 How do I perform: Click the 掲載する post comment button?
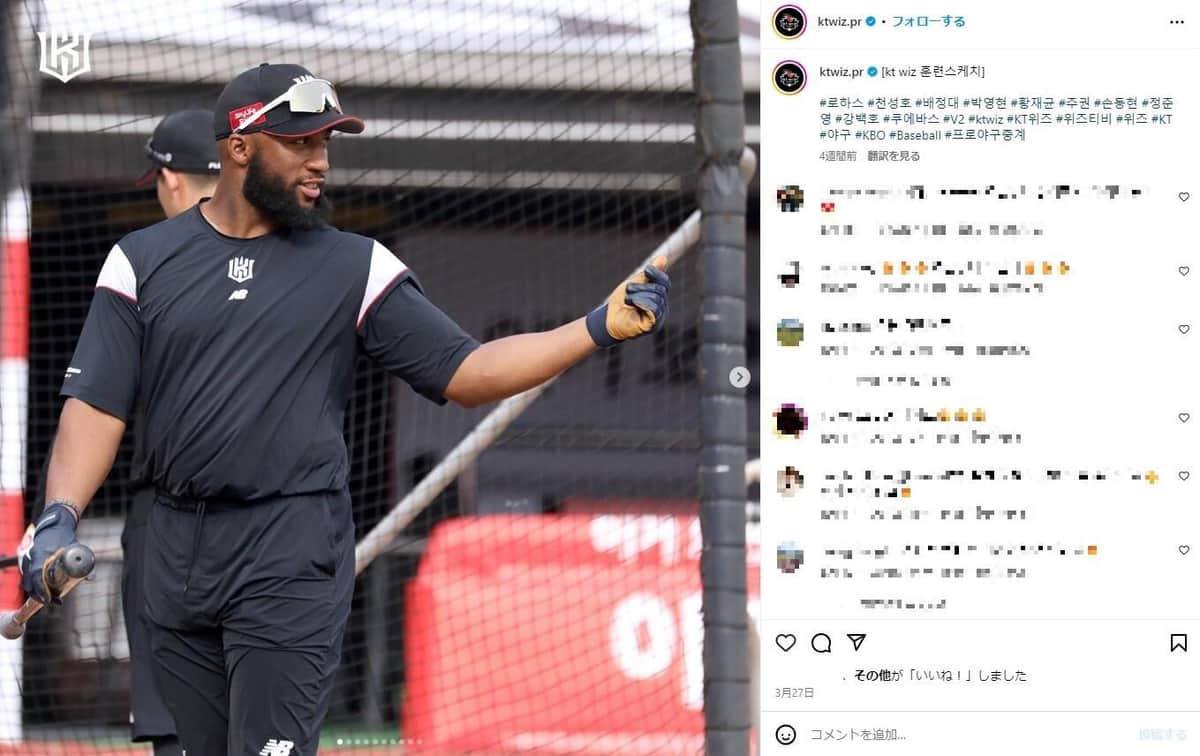[1163, 735]
